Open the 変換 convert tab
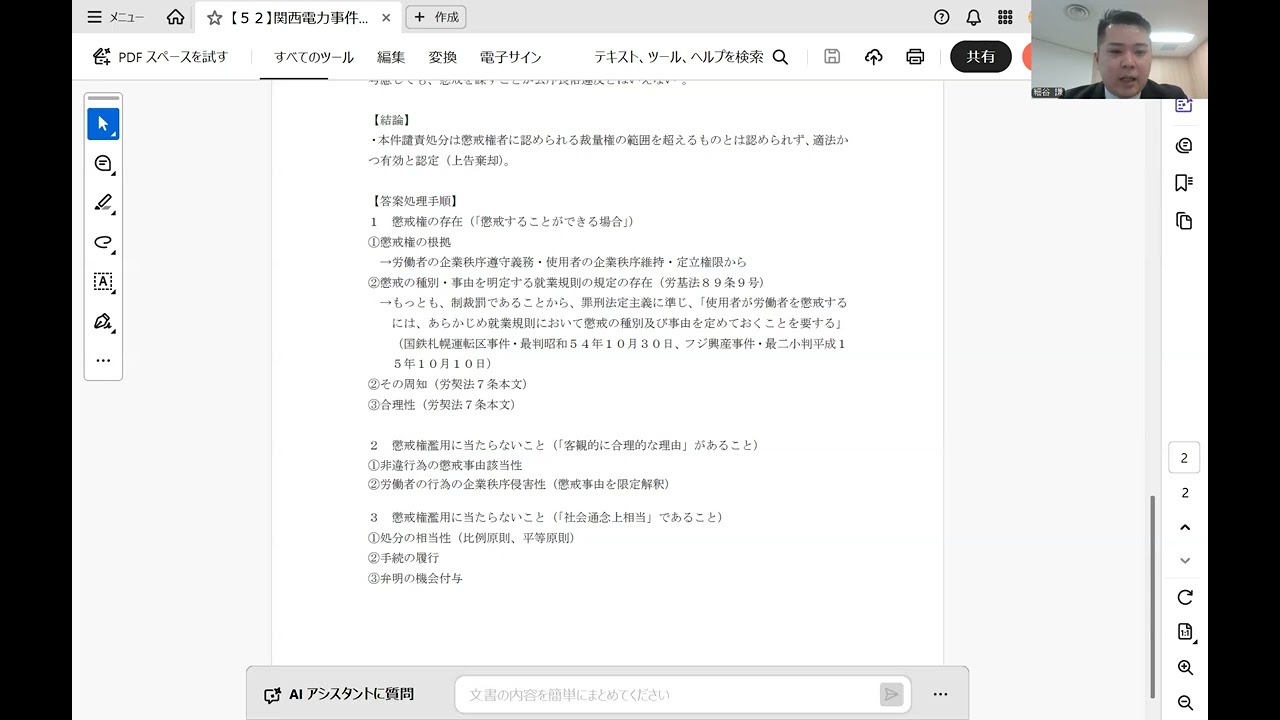This screenshot has width=1280, height=720. click(x=443, y=57)
